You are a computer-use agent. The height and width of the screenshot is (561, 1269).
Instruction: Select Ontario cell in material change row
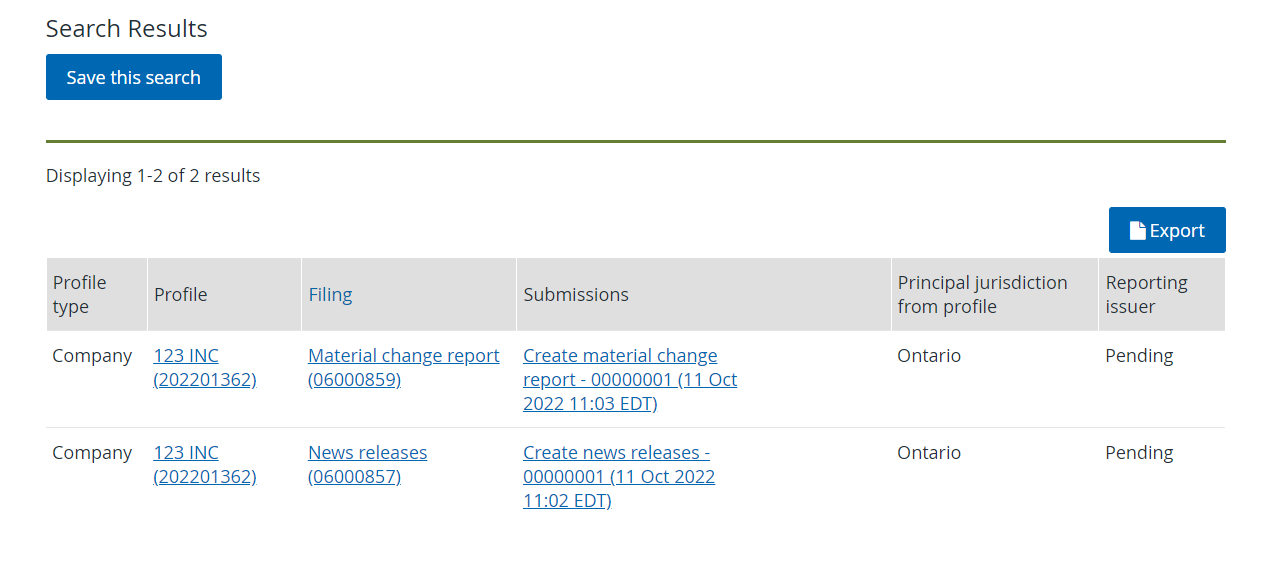pos(929,355)
